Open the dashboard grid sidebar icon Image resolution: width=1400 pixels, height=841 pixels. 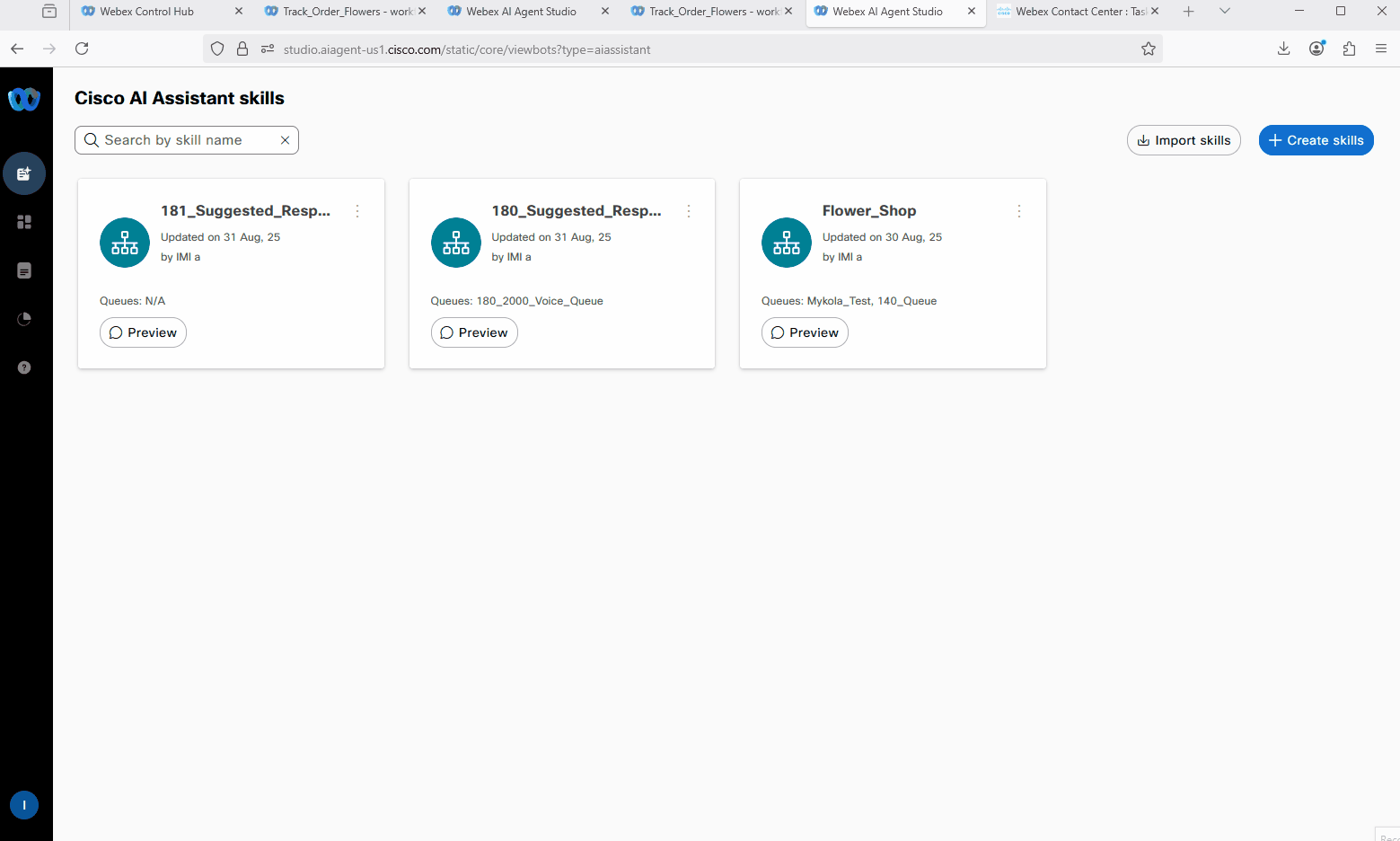[24, 222]
